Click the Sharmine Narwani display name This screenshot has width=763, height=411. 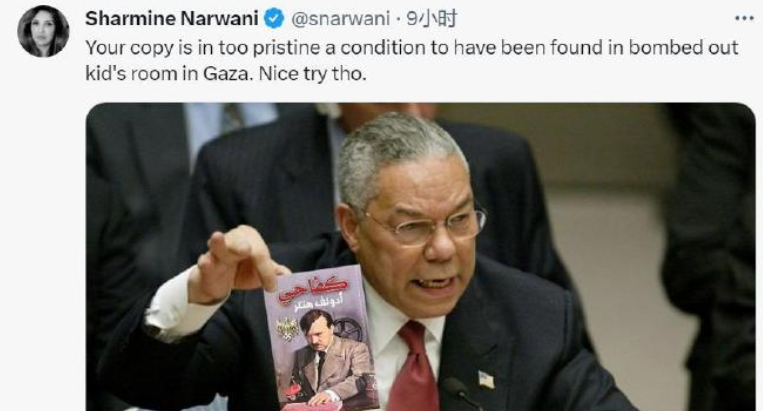pos(172,19)
